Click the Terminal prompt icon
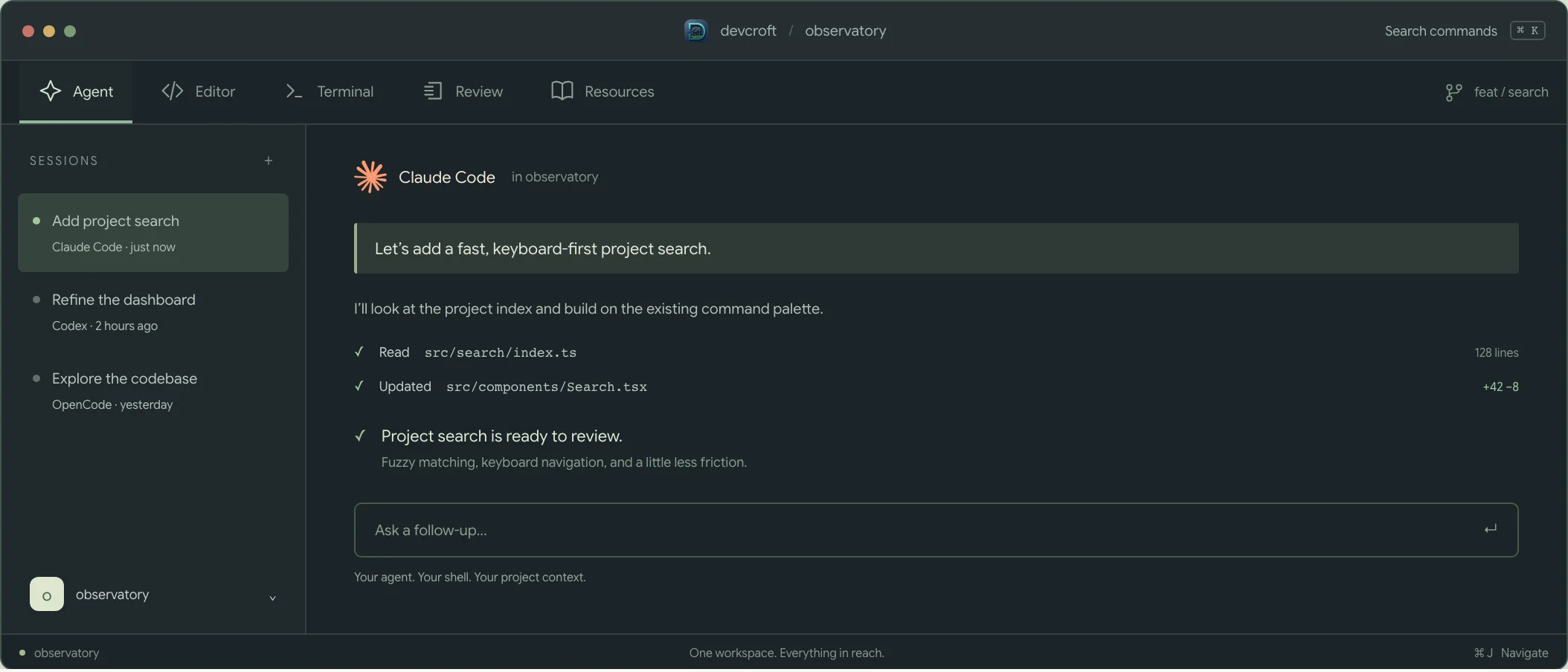The height and width of the screenshot is (672, 1568). 294,91
